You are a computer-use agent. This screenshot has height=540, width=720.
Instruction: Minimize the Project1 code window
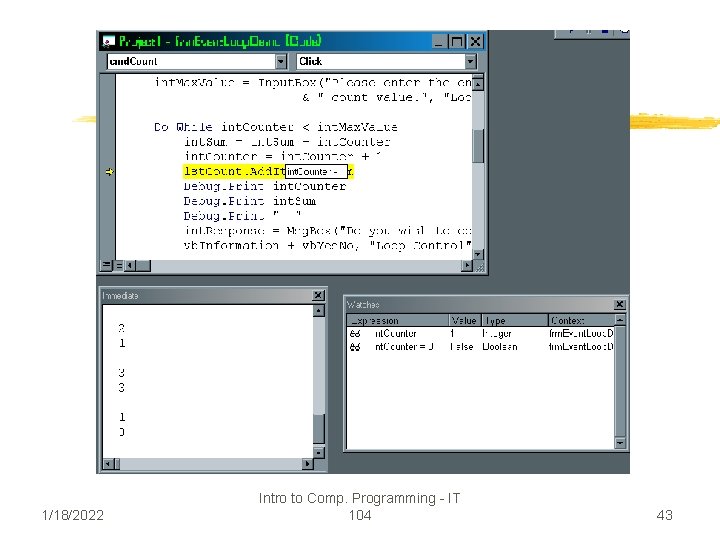pyautogui.click(x=439, y=42)
